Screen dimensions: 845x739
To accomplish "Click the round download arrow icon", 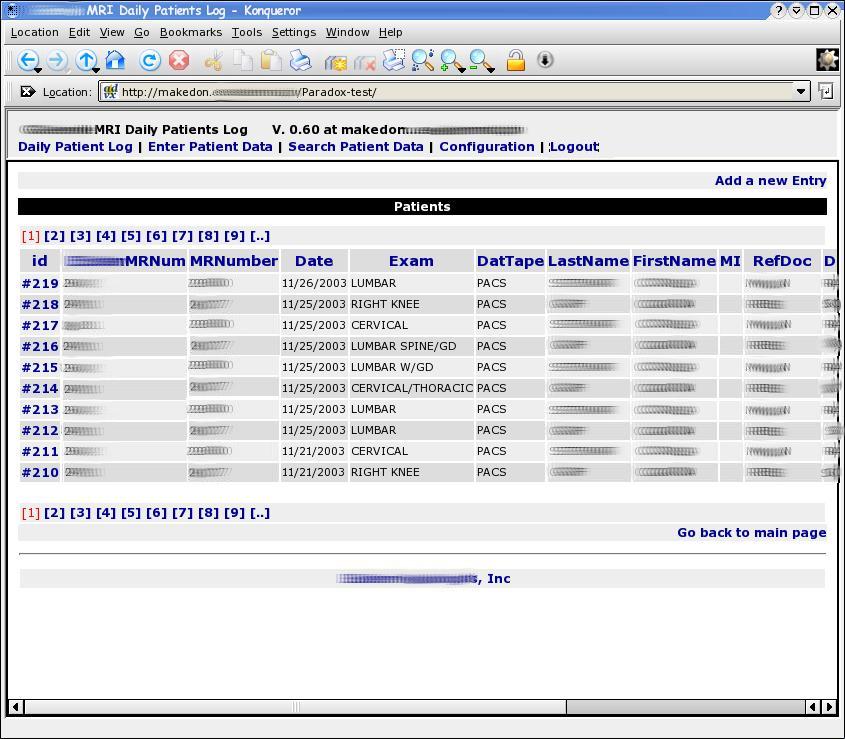I will pos(545,60).
